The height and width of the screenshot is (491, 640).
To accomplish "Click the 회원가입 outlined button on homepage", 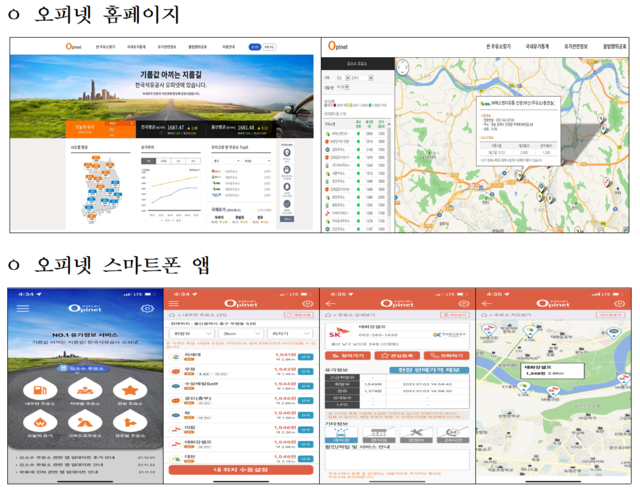I will pyautogui.click(x=269, y=47).
